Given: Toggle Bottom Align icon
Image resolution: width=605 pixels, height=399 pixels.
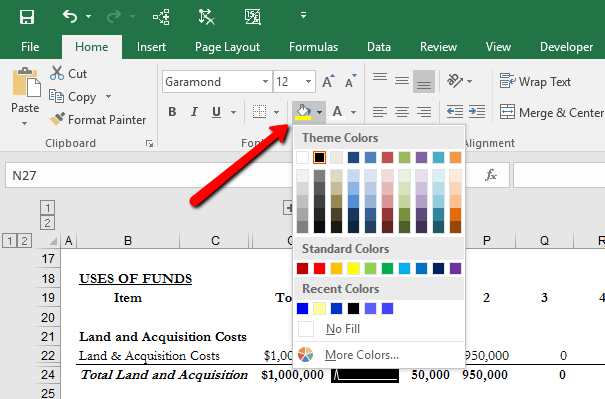Looking at the screenshot, I should [424, 81].
